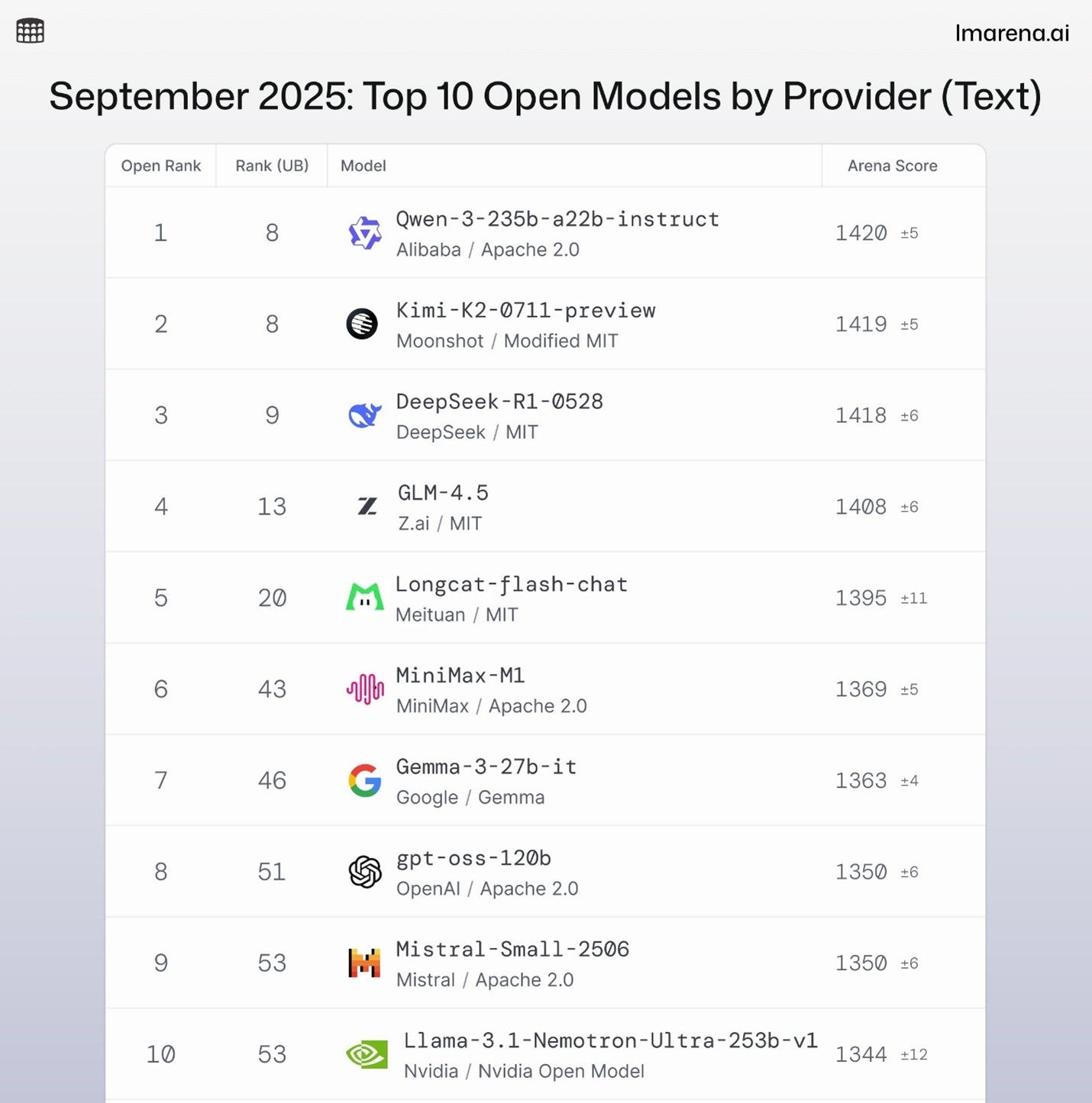1092x1103 pixels.
Task: Click the MiniMax waveform logo icon
Action: click(365, 689)
